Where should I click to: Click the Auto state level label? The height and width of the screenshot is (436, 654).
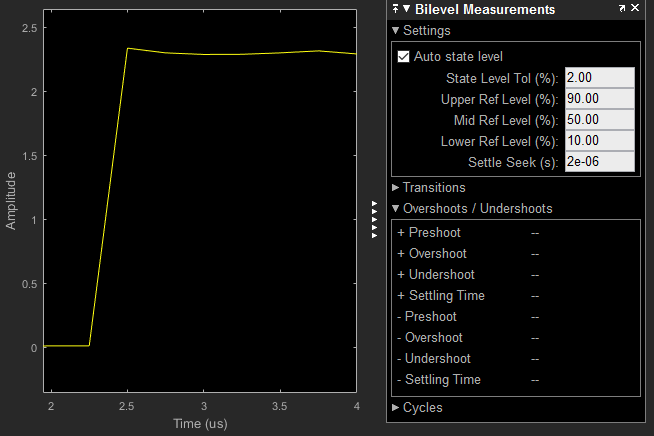[458, 56]
